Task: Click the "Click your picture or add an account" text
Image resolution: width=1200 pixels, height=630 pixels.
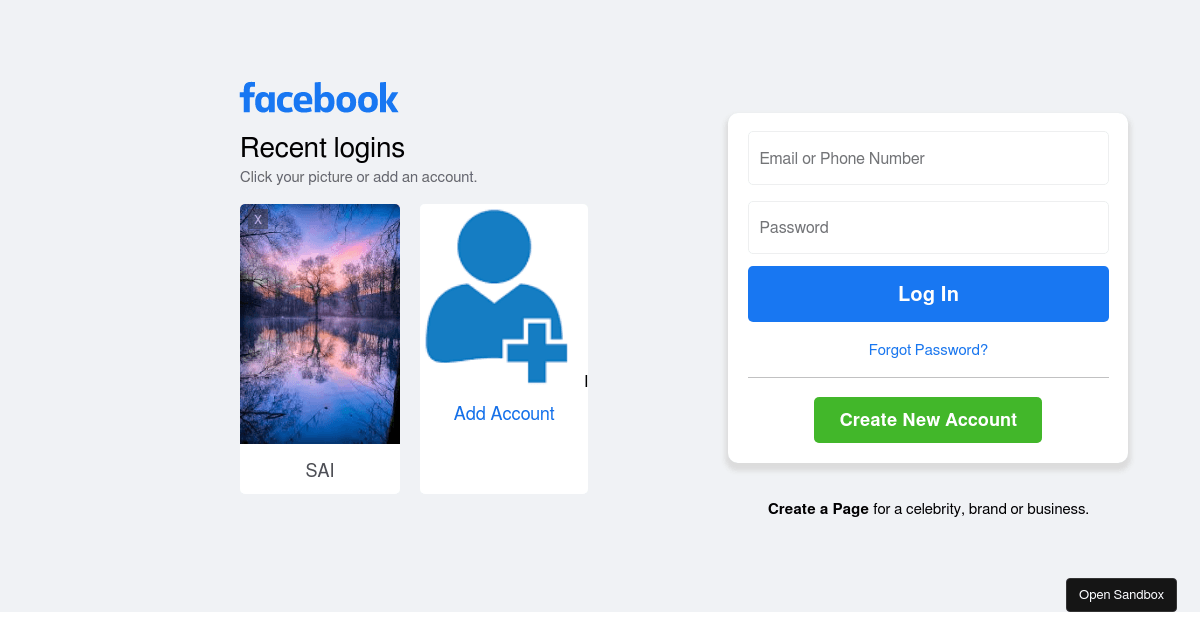Action: pyautogui.click(x=358, y=177)
